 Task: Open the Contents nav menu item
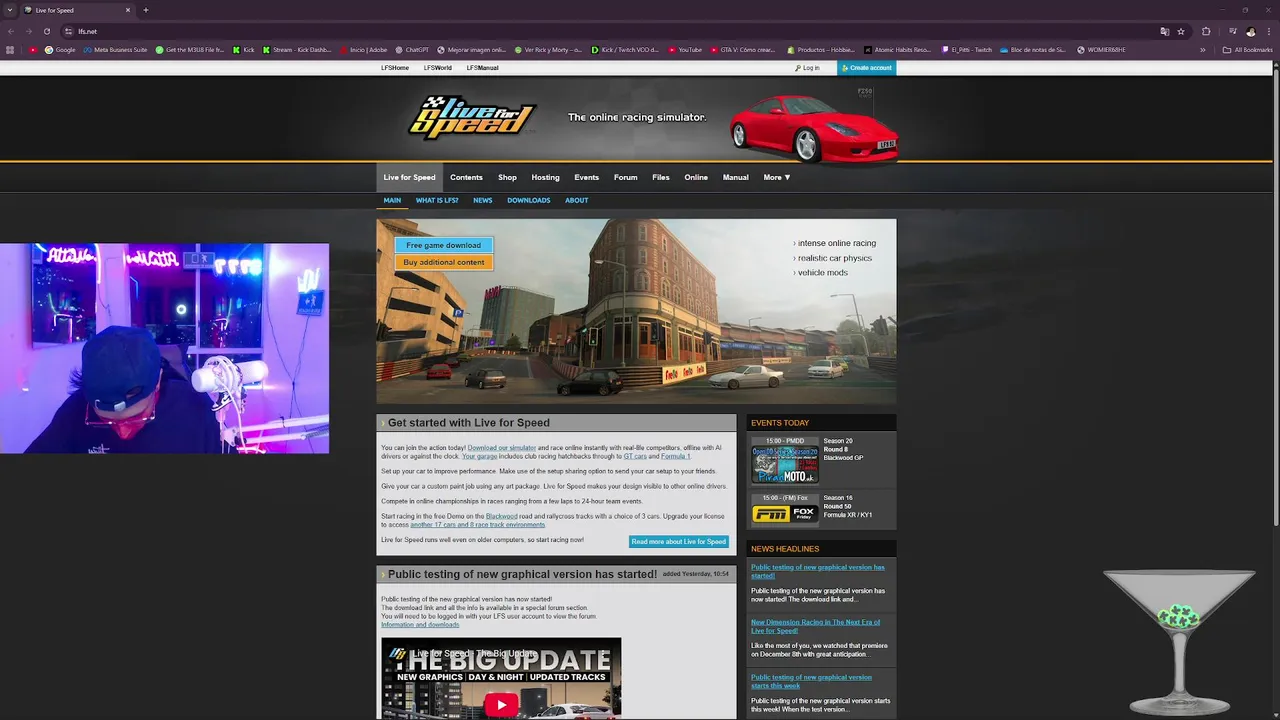(x=466, y=178)
